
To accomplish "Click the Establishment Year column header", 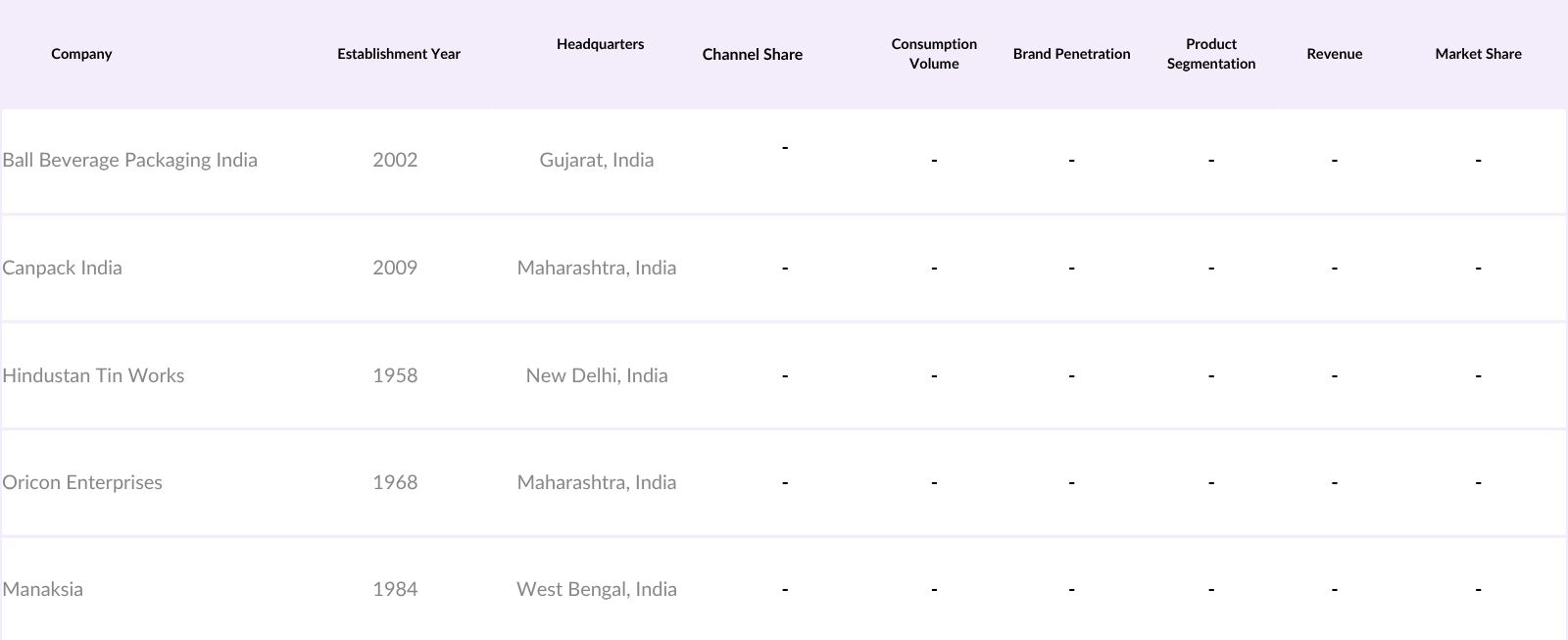I will [x=399, y=54].
